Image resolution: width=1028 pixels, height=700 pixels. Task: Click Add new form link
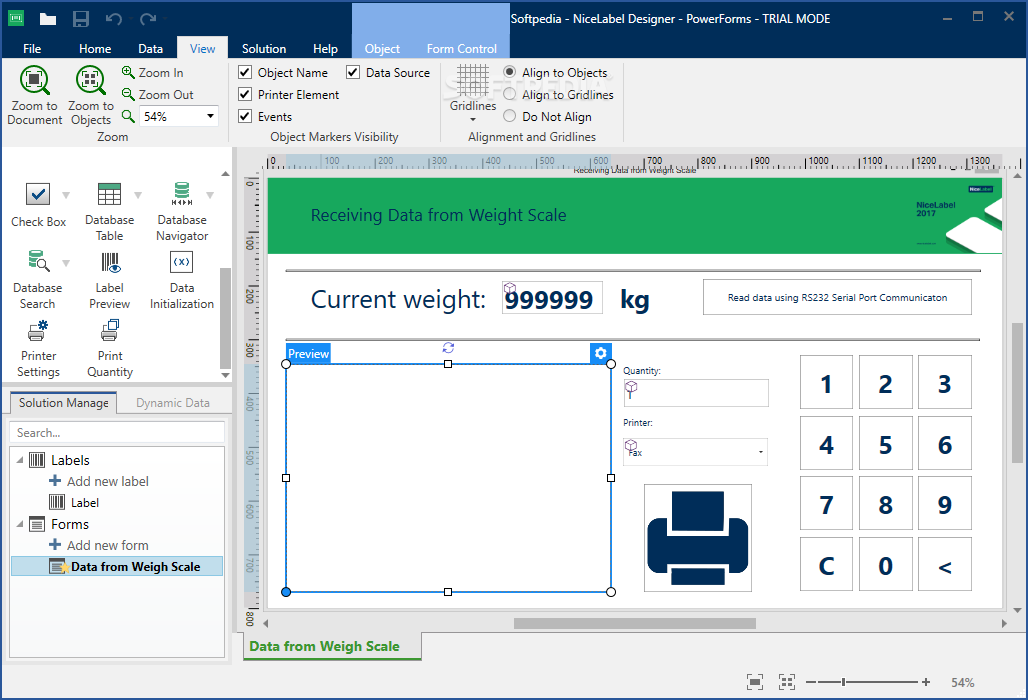[108, 545]
